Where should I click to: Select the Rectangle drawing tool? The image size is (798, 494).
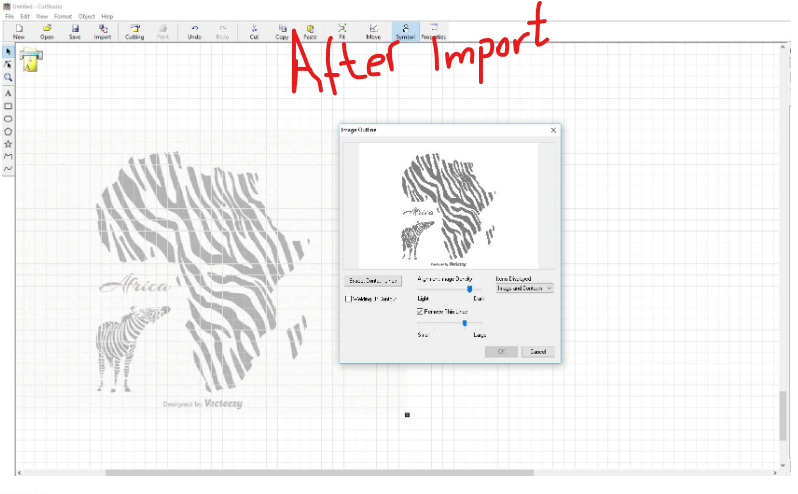[8, 106]
